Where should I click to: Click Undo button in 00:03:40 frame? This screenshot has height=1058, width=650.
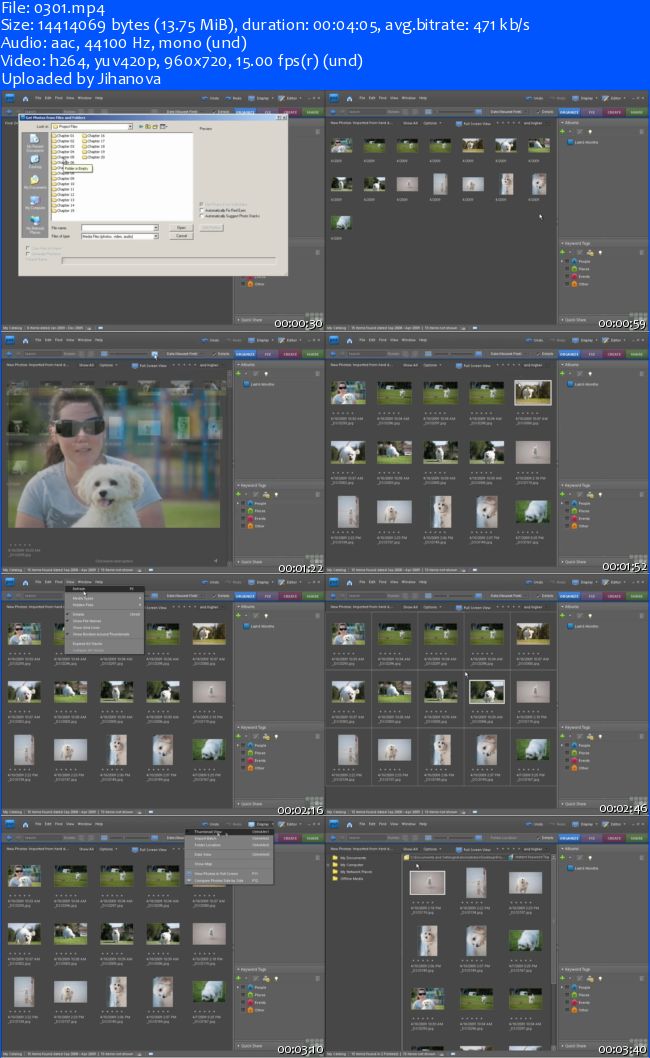pyautogui.click(x=536, y=825)
